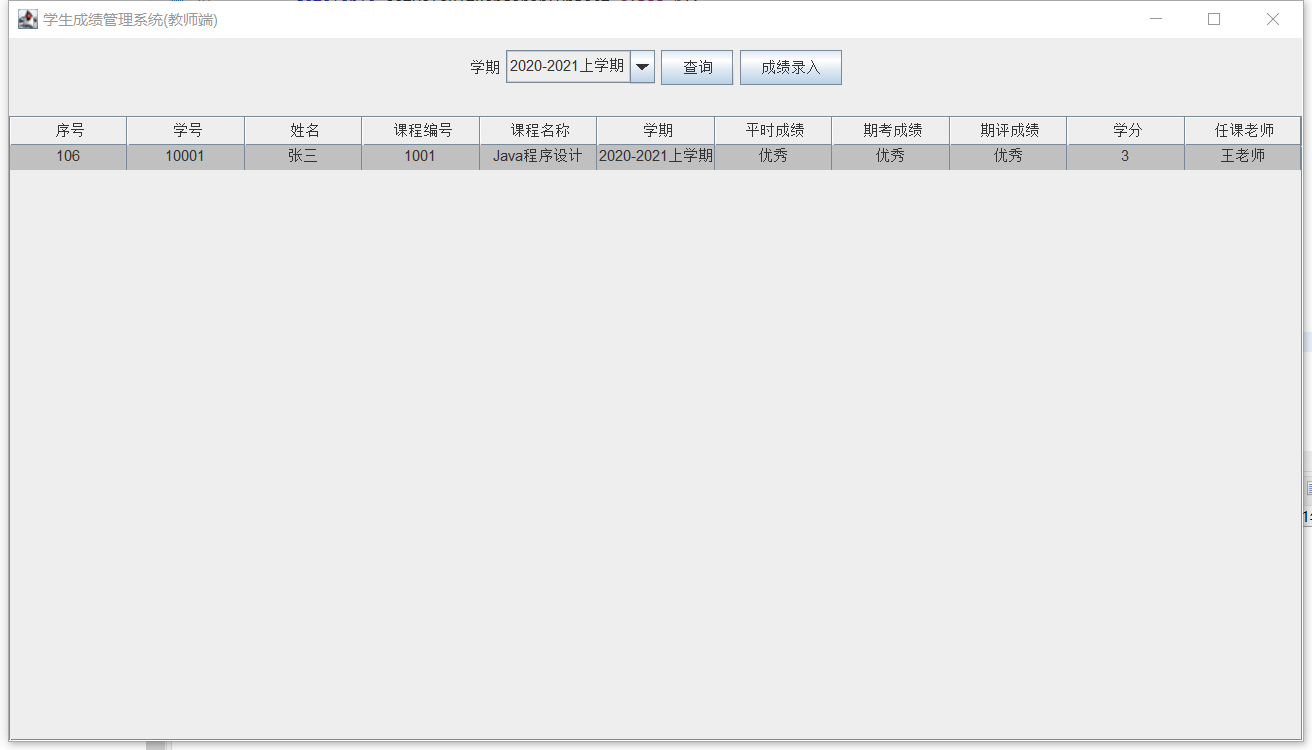Screen dimensions: 1312x750
Task: Select the student ID cell 10001
Action: (186, 157)
